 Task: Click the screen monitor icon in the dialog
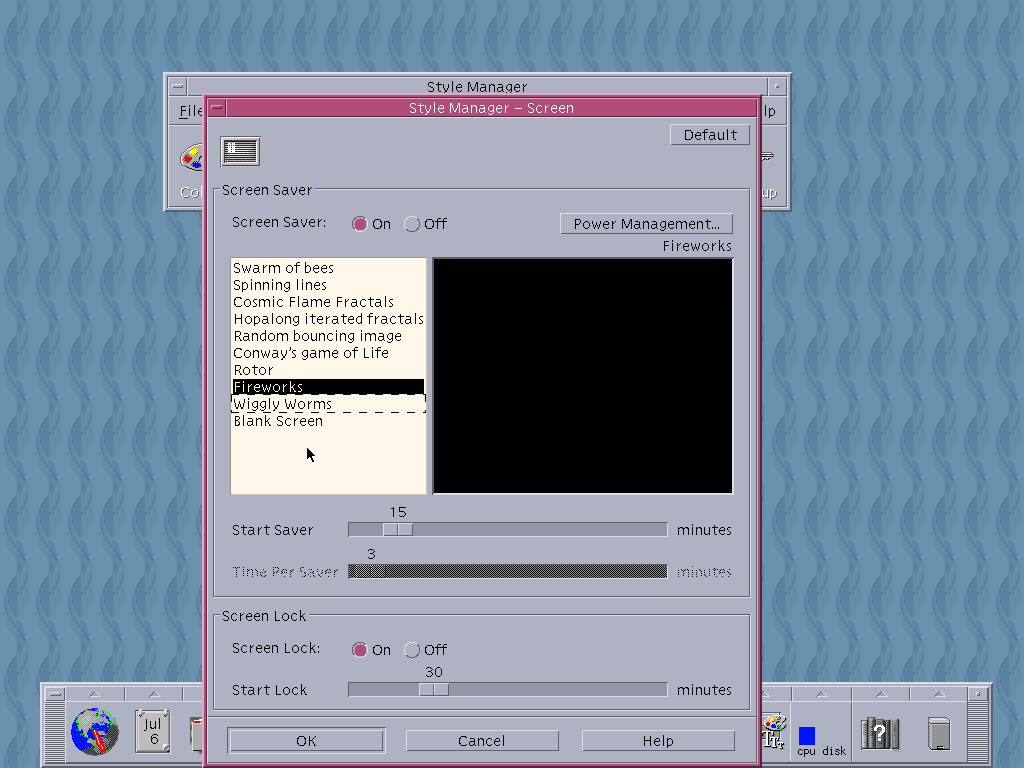pyautogui.click(x=240, y=152)
